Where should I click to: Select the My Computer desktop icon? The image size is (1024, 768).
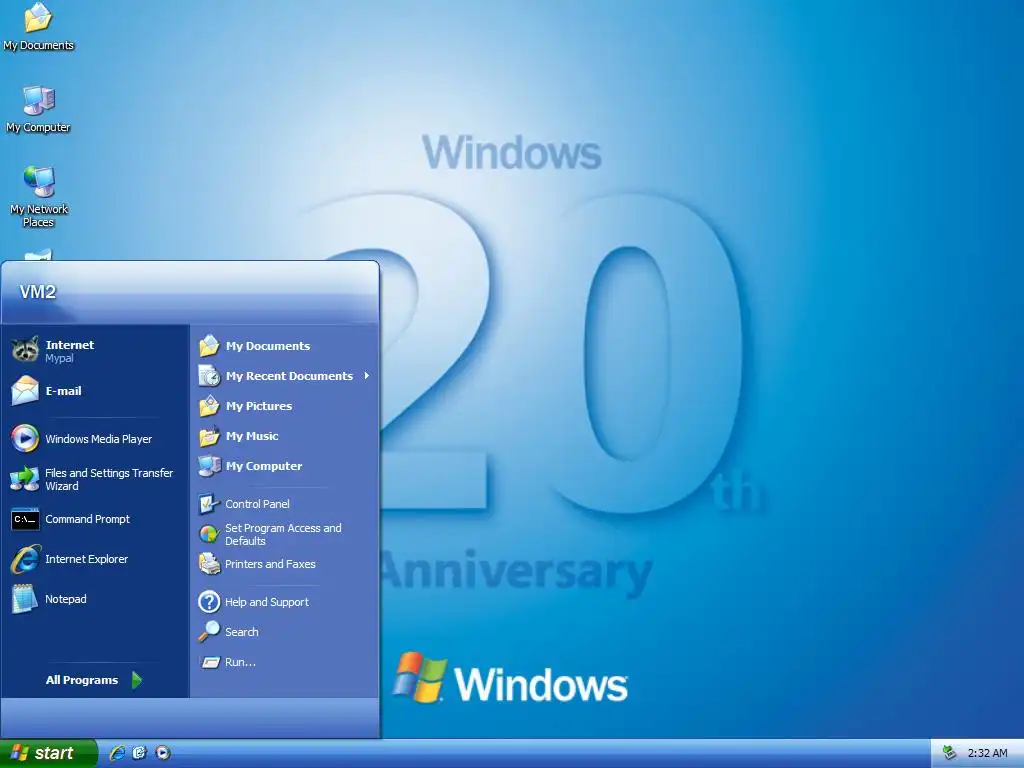click(x=39, y=100)
